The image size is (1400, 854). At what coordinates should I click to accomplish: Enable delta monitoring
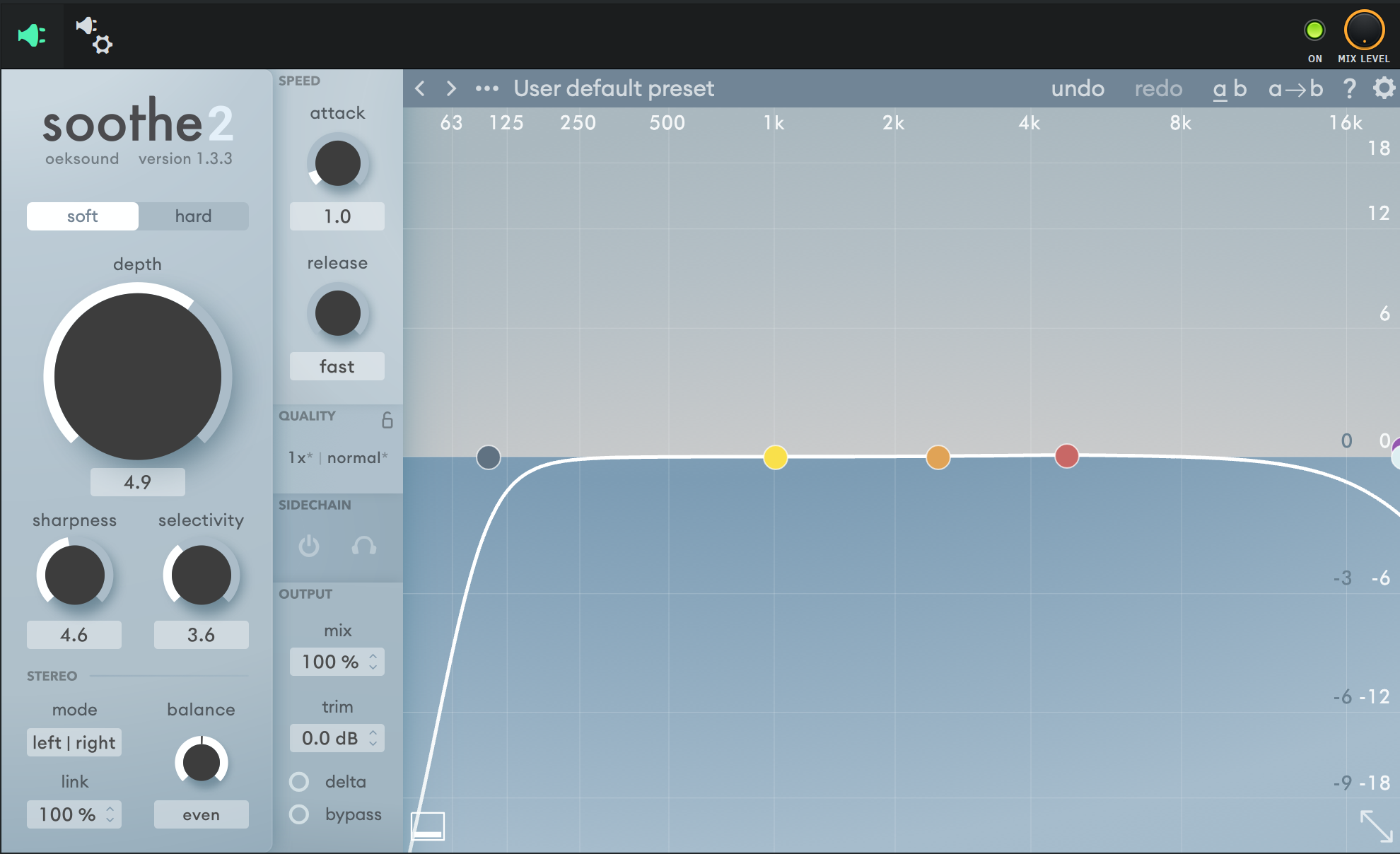click(x=299, y=781)
